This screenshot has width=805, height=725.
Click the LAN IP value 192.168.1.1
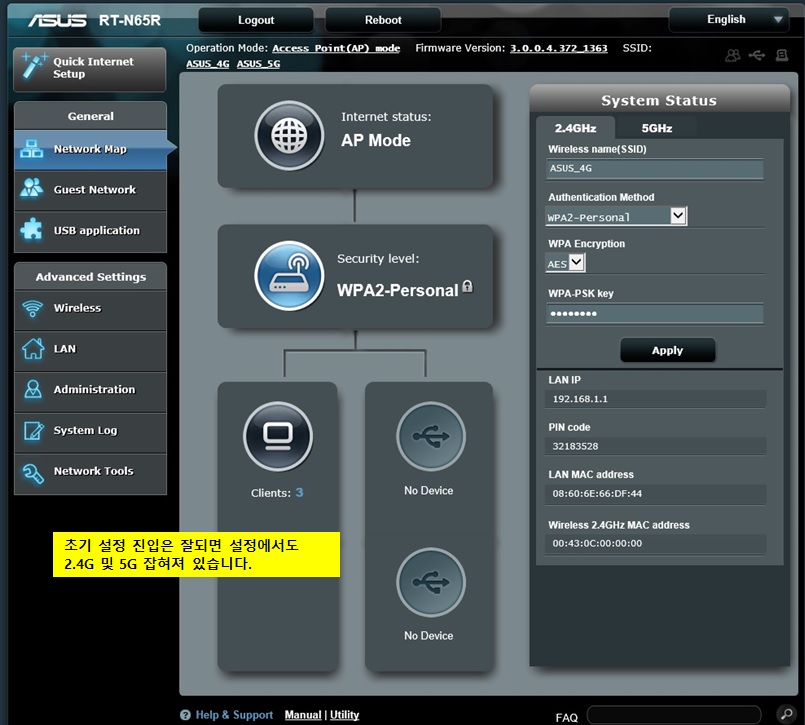580,399
